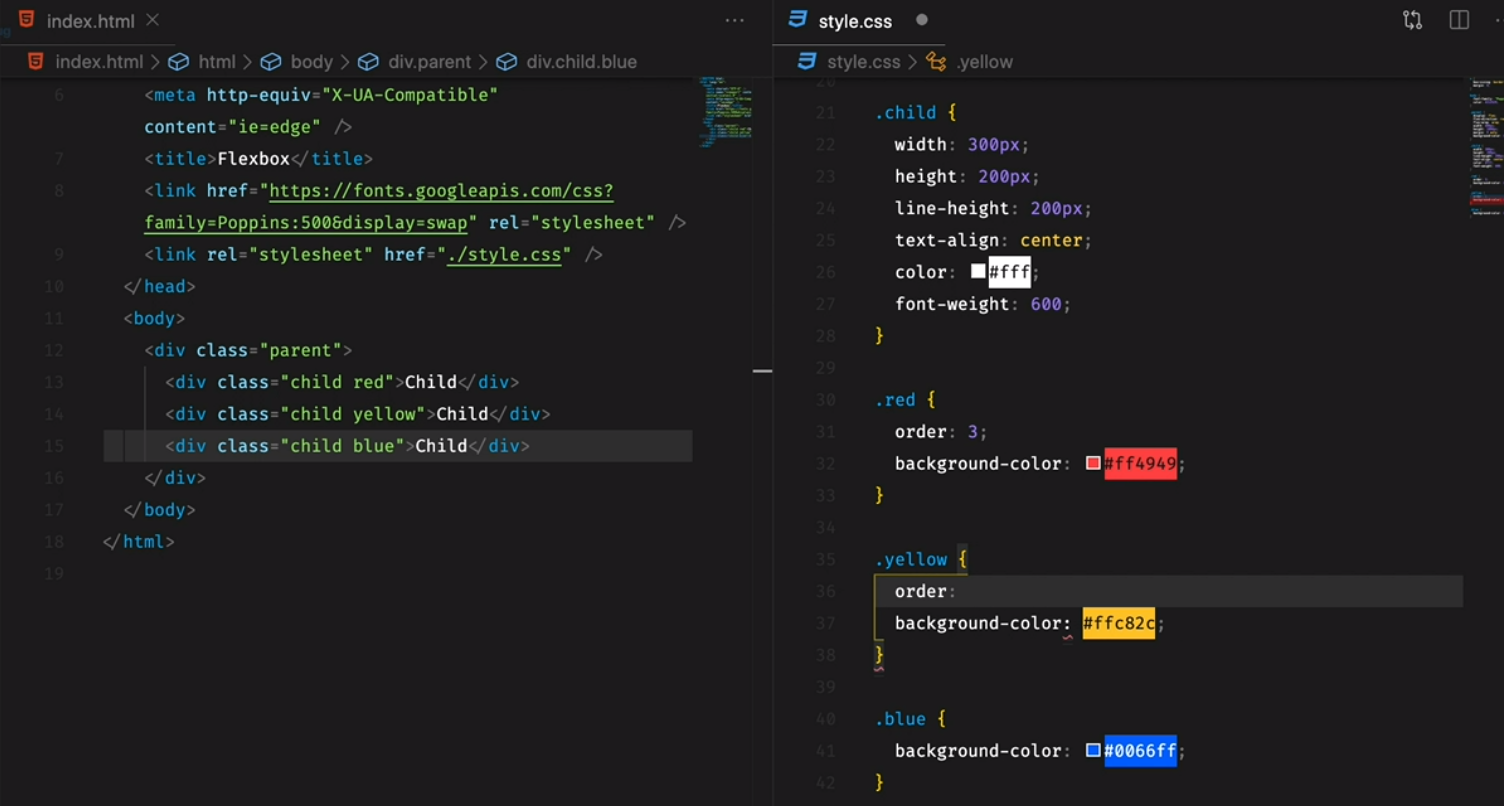Split the right editor with split icon
The image size is (1504, 806).
(1459, 20)
